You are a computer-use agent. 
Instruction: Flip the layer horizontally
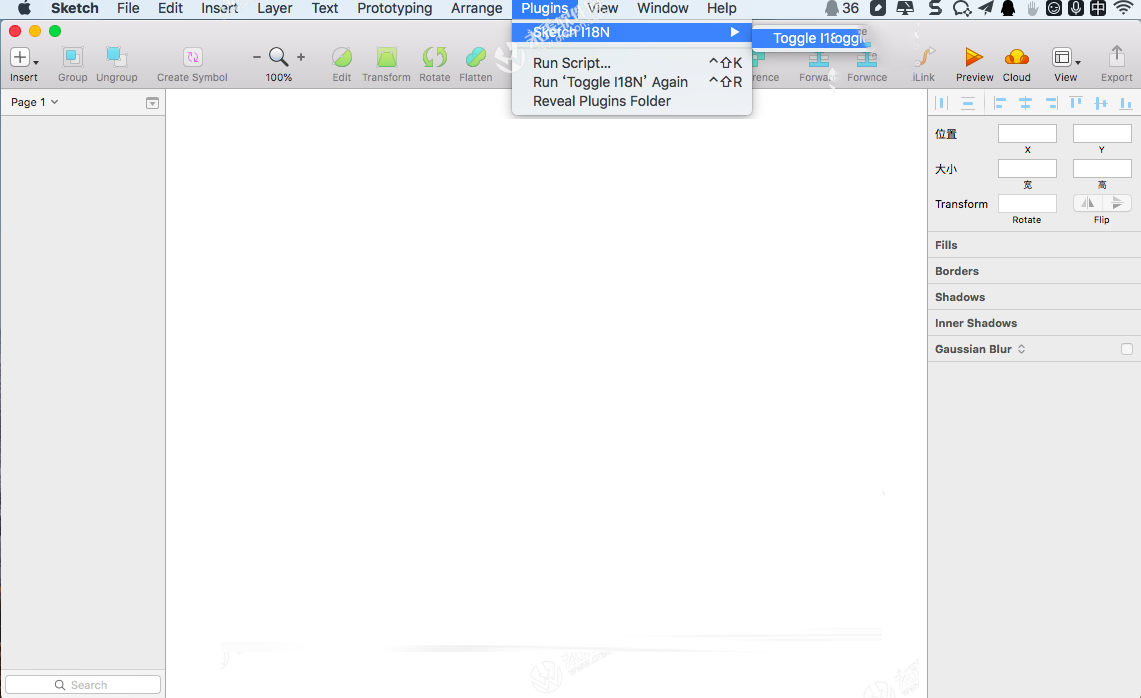tap(1088, 203)
